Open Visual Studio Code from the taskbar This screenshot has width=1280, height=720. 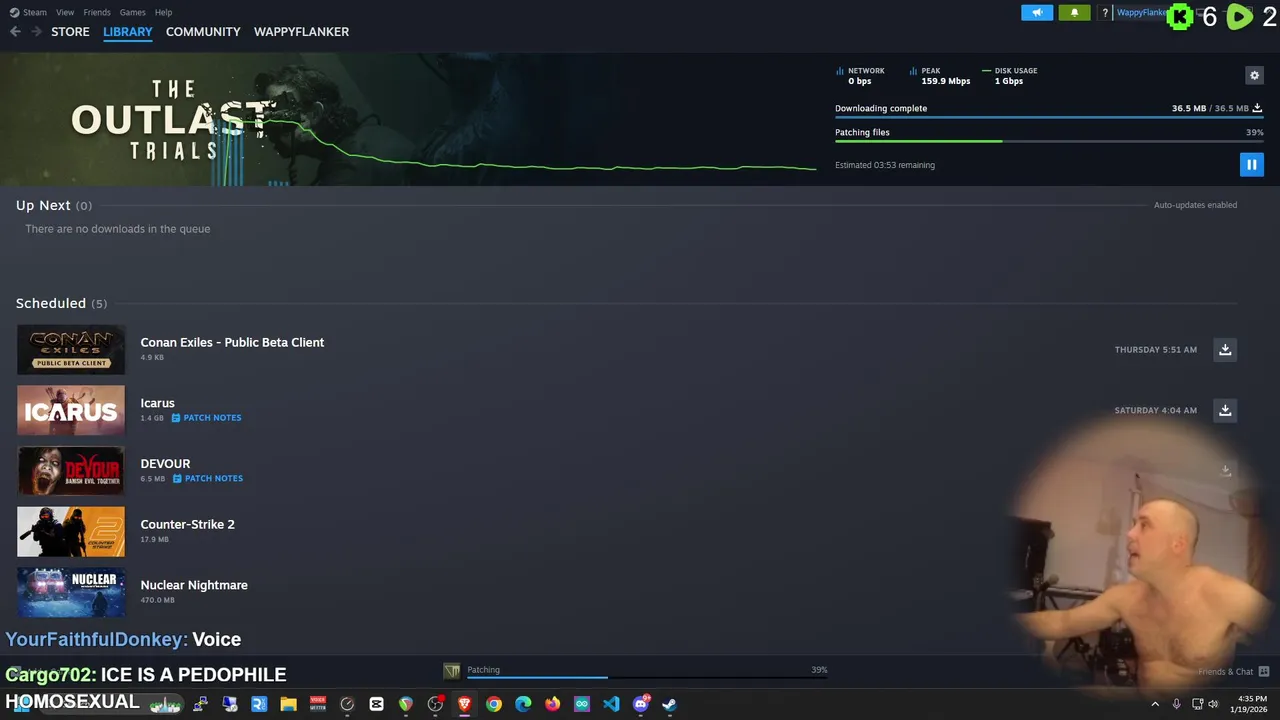pos(611,704)
